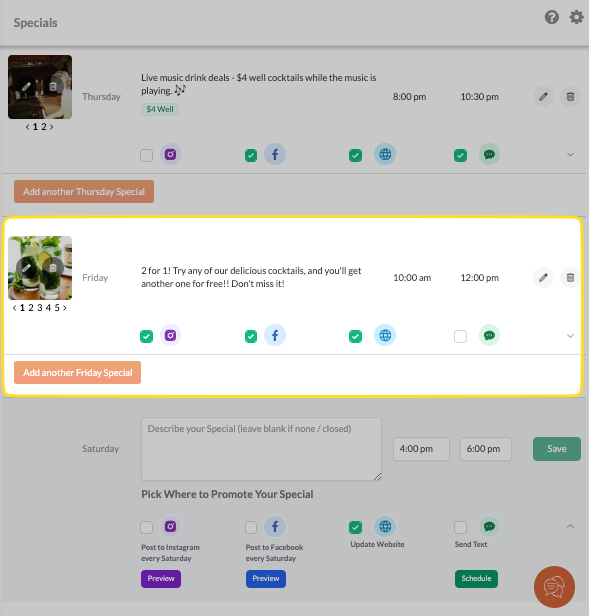Image resolution: width=589 pixels, height=616 pixels.
Task: Open the help question mark icon
Action: tap(552, 17)
